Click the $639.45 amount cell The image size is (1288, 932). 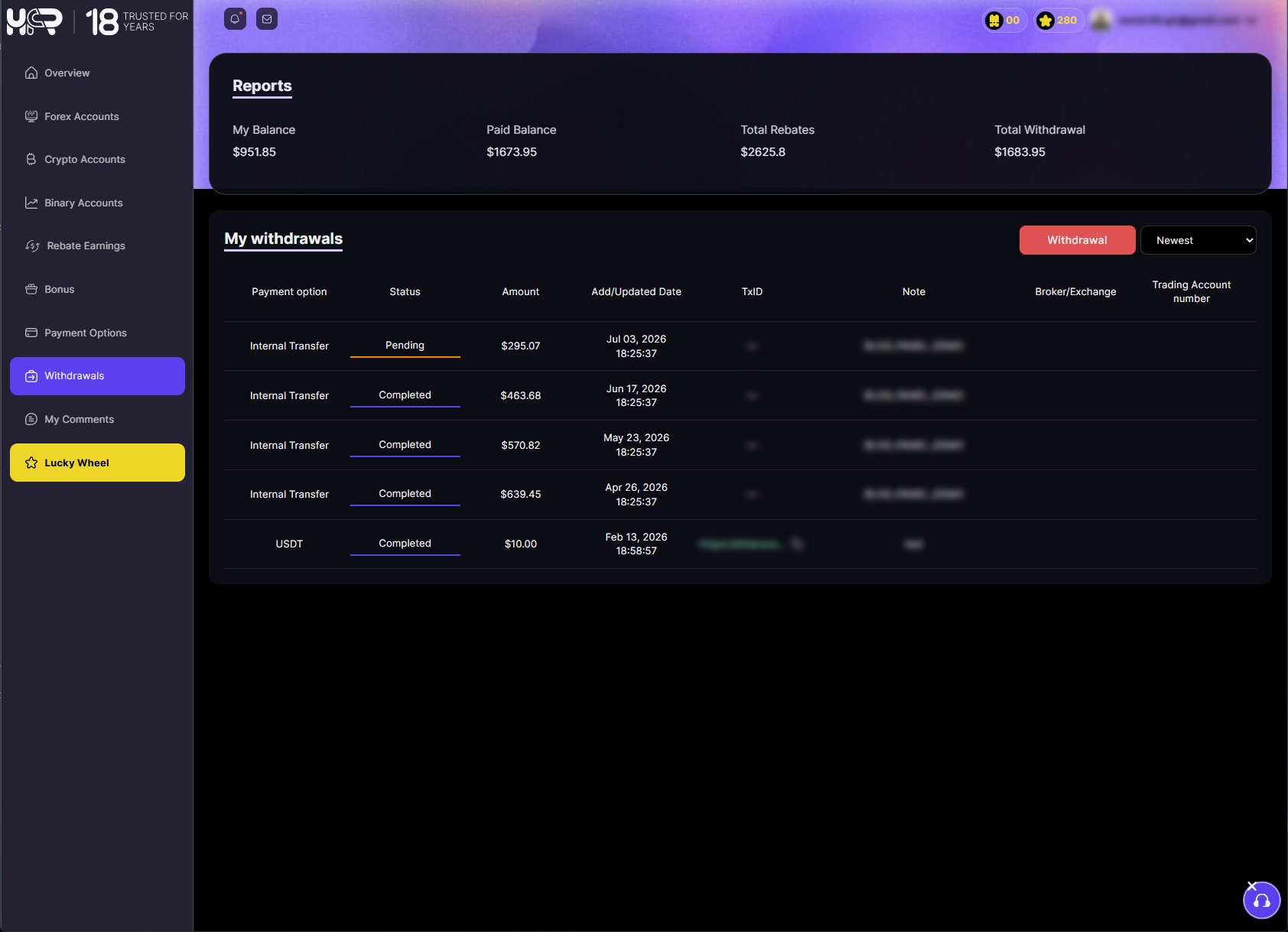pos(521,494)
